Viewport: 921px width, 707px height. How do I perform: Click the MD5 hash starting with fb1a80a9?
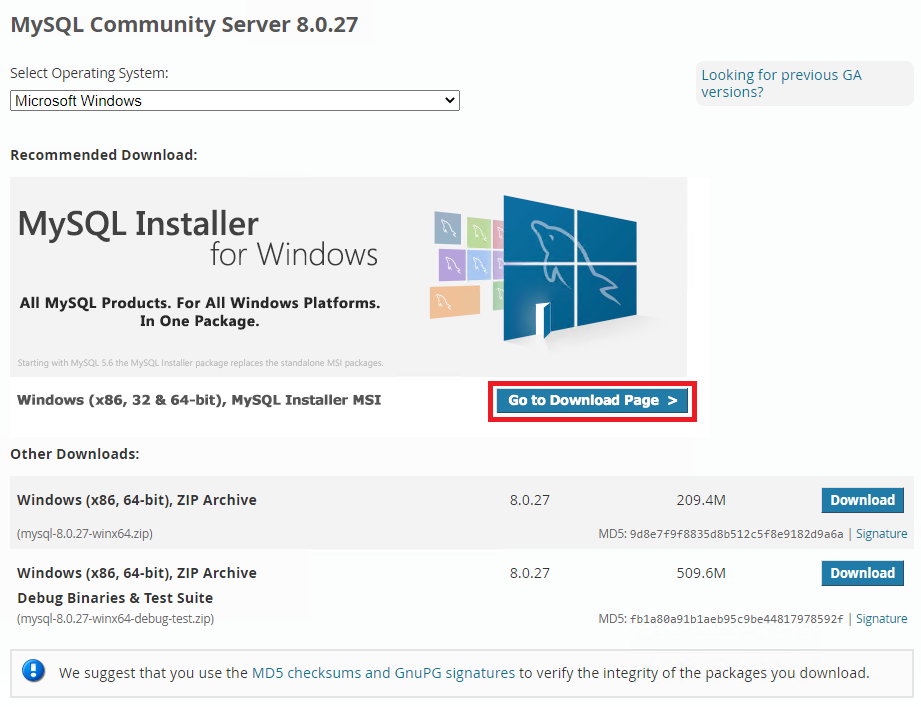[x=736, y=619]
